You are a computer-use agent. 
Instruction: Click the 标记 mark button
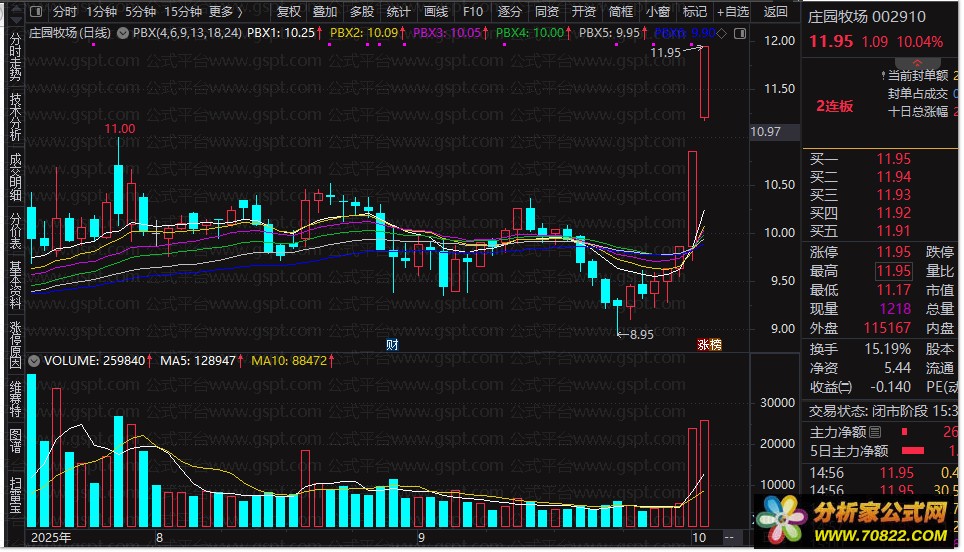click(x=695, y=12)
